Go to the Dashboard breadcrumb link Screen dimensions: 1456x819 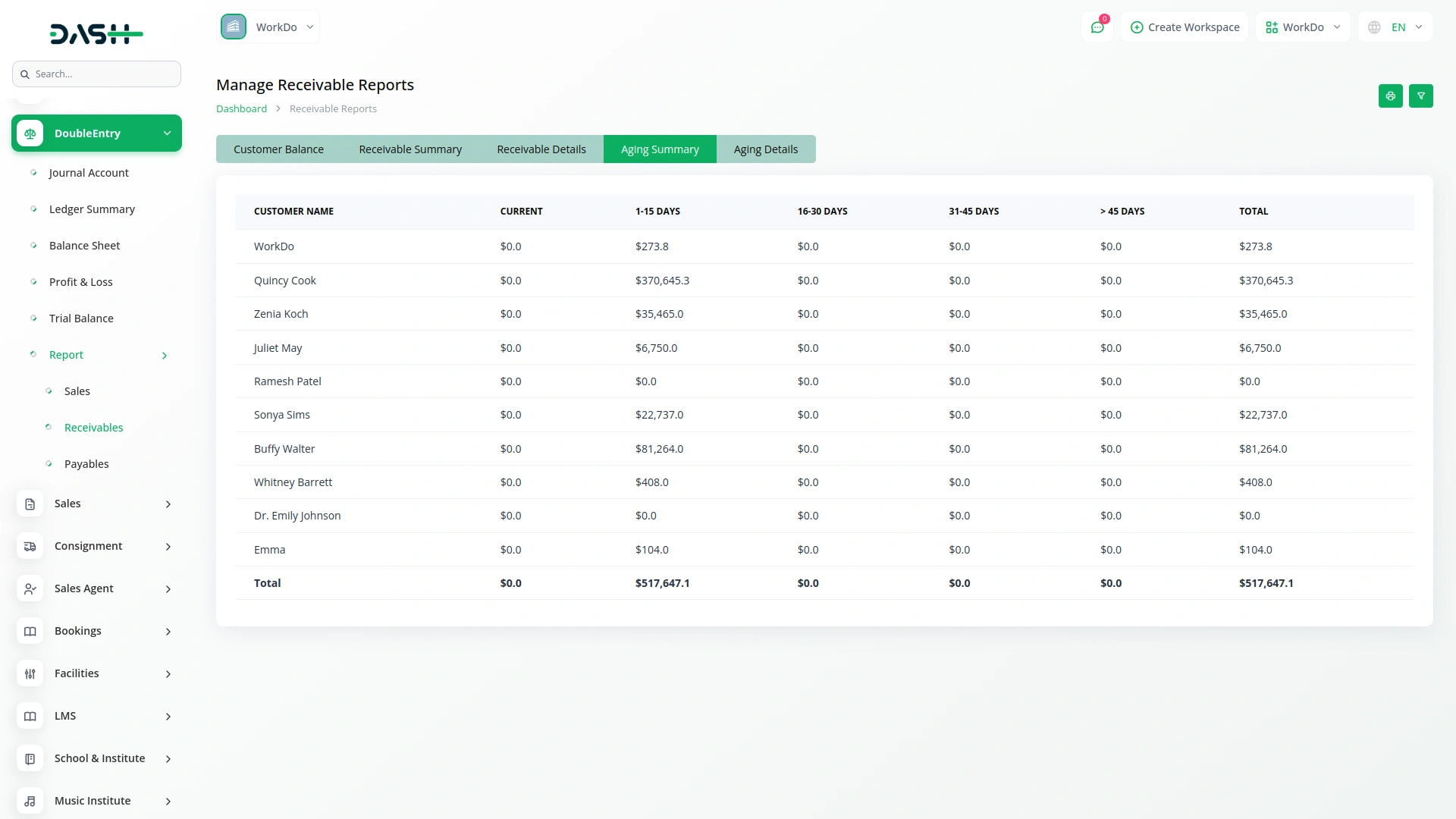coord(241,109)
